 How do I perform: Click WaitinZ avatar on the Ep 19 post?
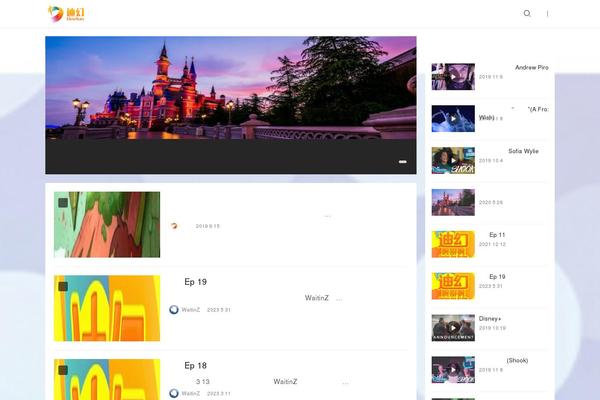pos(174,310)
